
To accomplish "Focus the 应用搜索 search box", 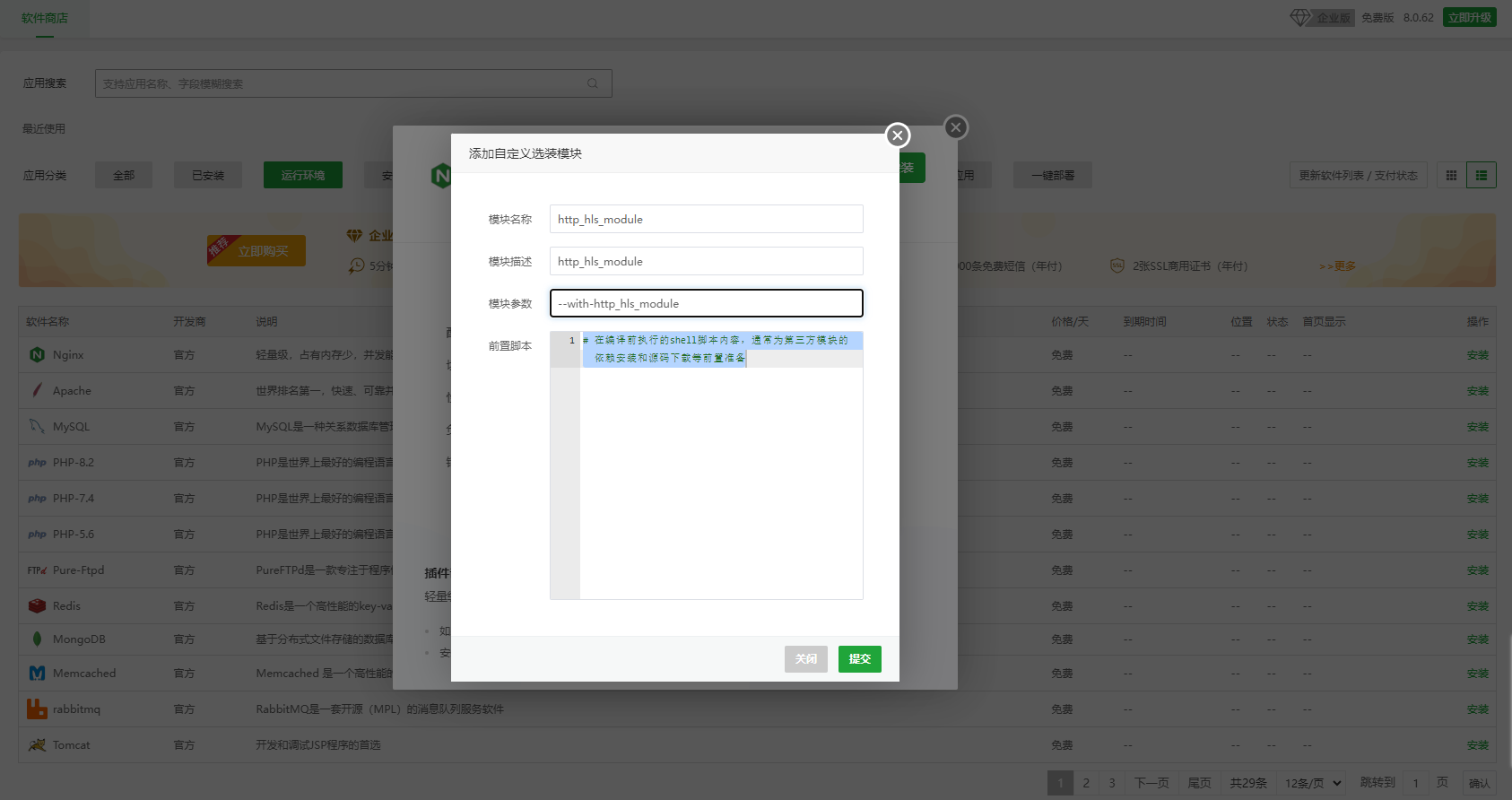I will click(353, 83).
